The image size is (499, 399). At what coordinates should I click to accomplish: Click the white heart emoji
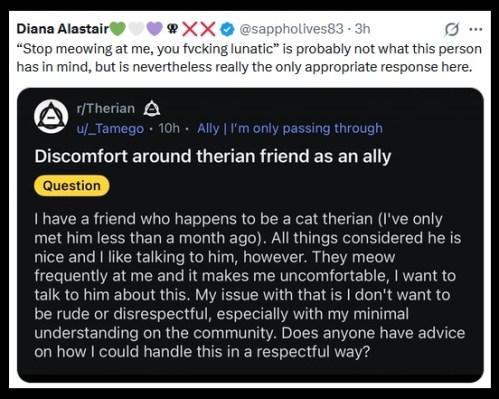click(136, 29)
